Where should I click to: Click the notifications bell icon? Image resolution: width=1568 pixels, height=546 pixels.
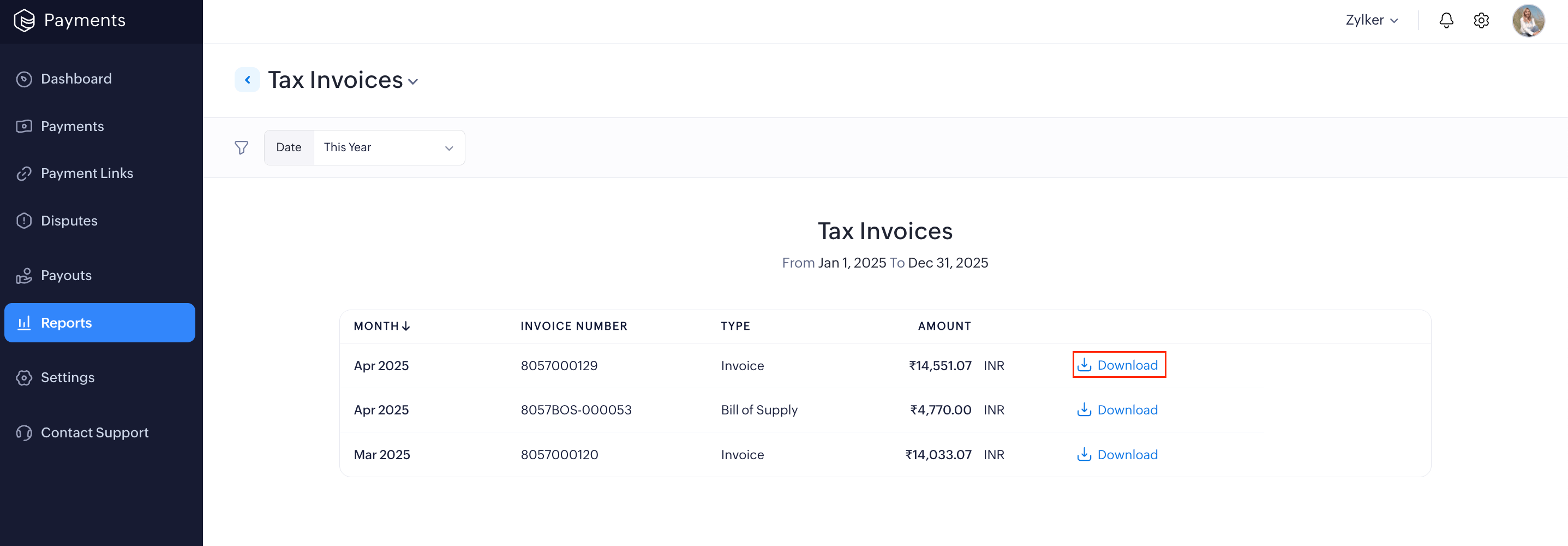1446,20
